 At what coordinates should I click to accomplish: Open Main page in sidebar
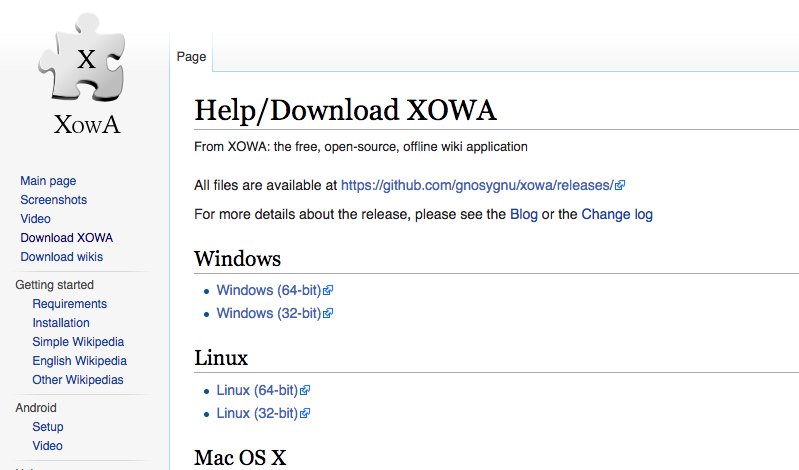tap(48, 181)
